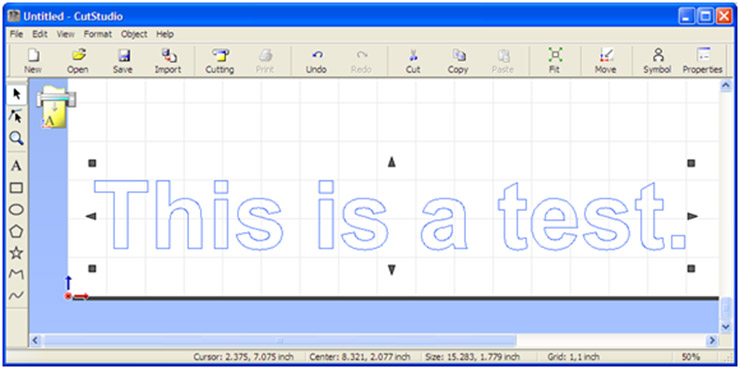
Task: Click the Redo toolbar icon
Action: (361, 60)
